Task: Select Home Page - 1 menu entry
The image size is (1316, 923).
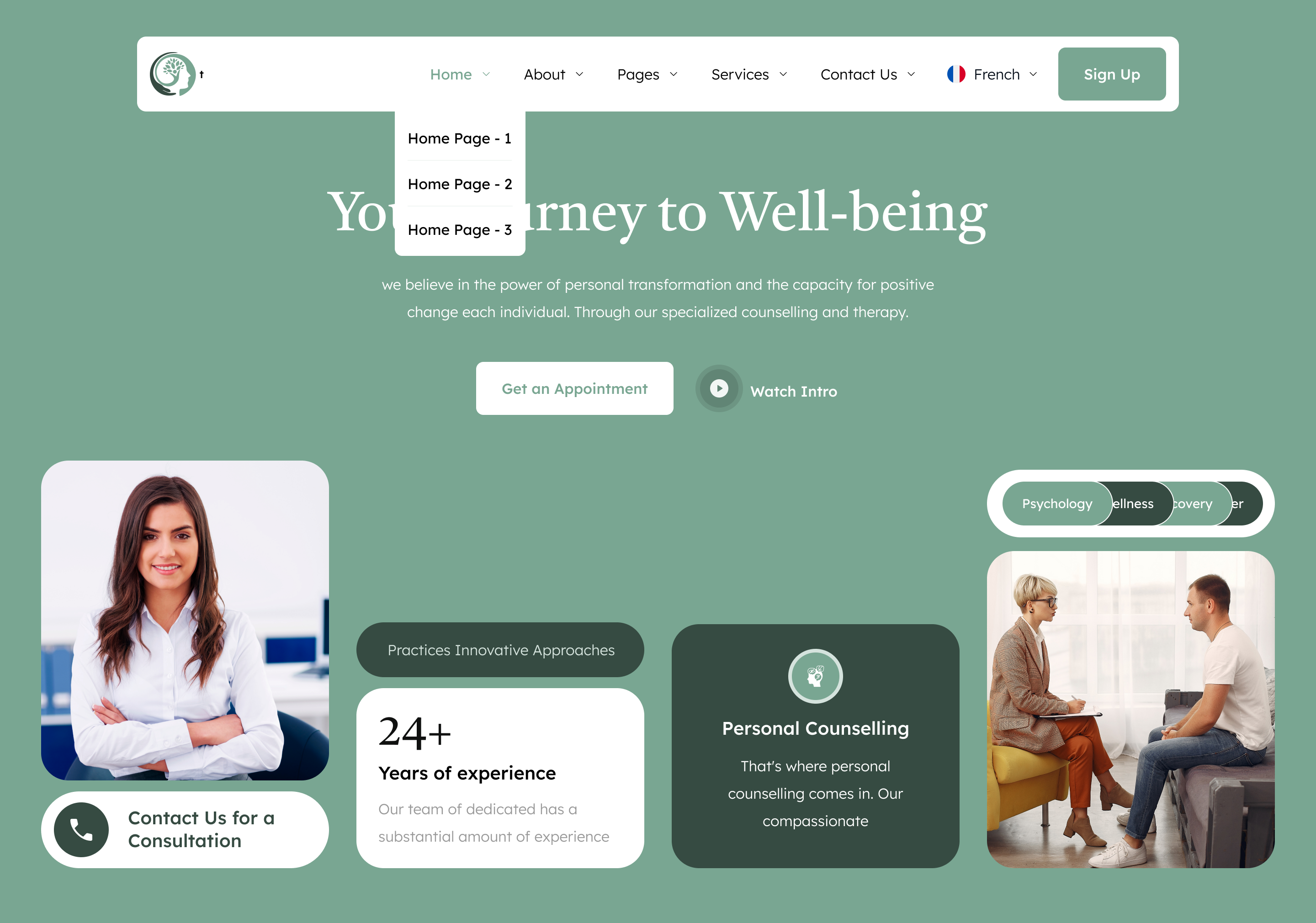Action: (460, 138)
